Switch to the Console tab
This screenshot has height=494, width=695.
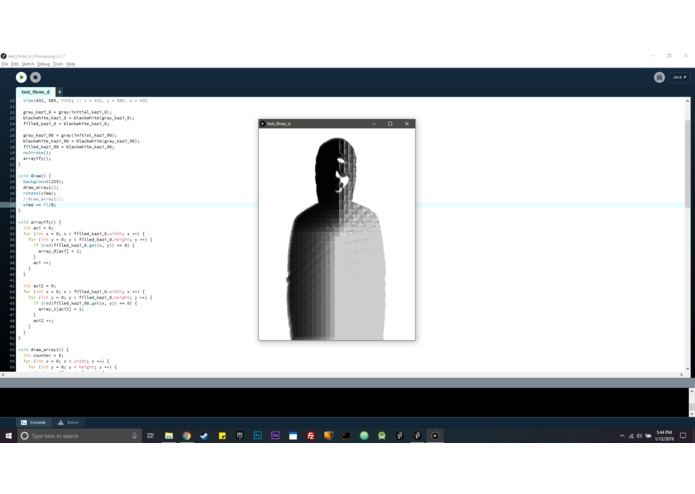coord(33,422)
